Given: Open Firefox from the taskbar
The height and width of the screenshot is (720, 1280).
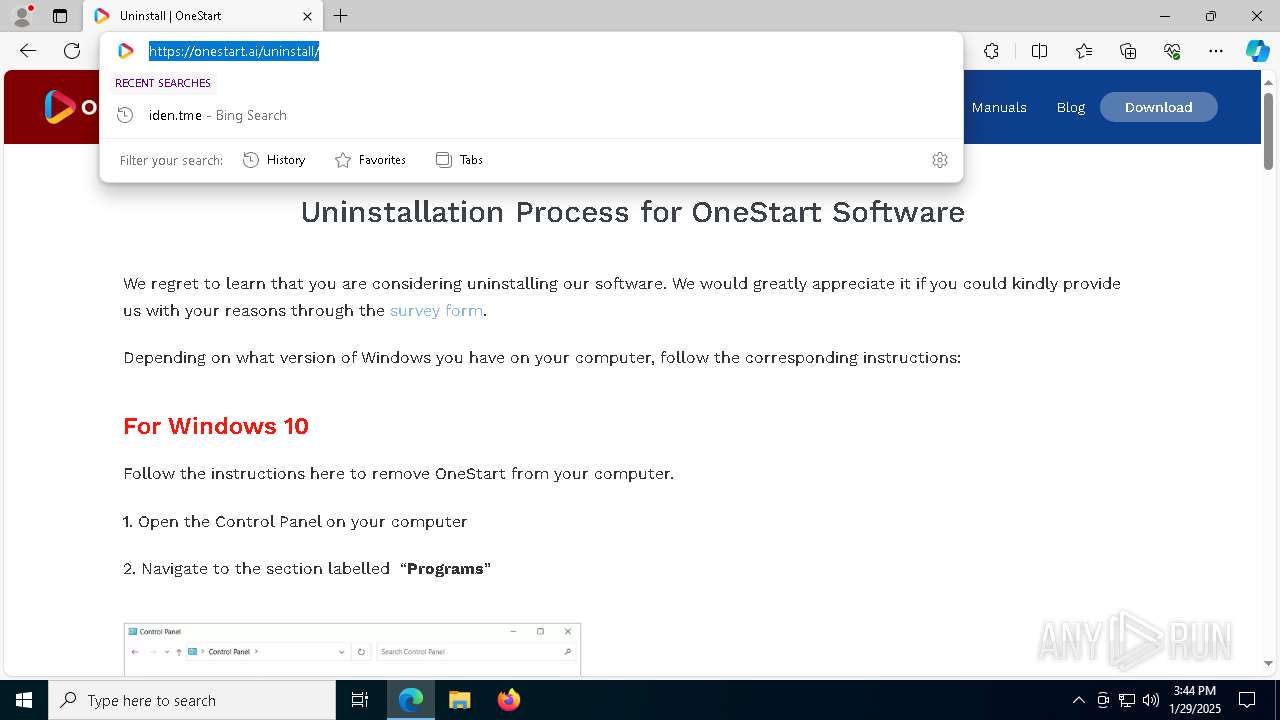Looking at the screenshot, I should [508, 700].
